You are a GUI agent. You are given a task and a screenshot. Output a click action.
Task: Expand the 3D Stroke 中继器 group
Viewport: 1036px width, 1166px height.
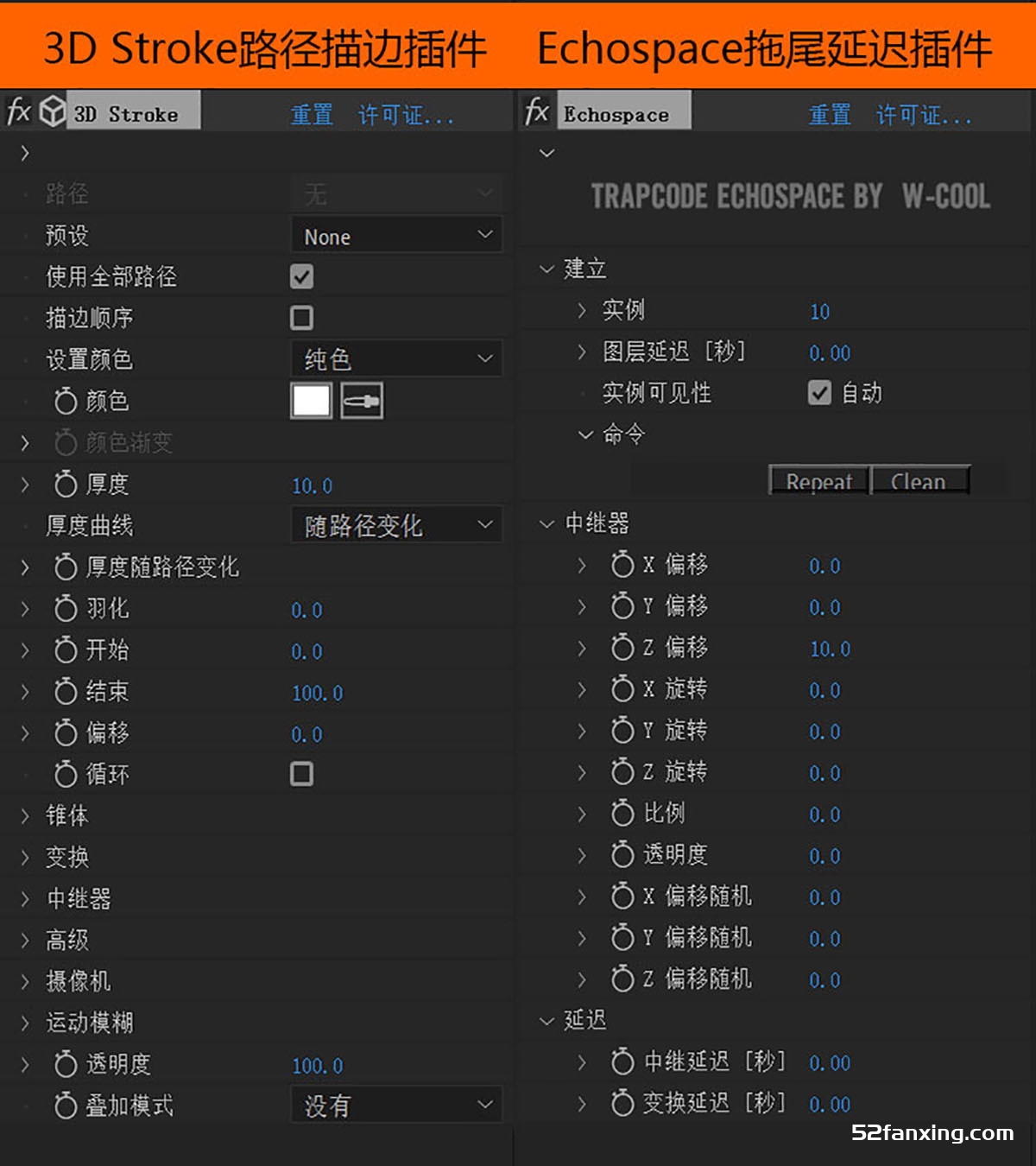click(25, 898)
